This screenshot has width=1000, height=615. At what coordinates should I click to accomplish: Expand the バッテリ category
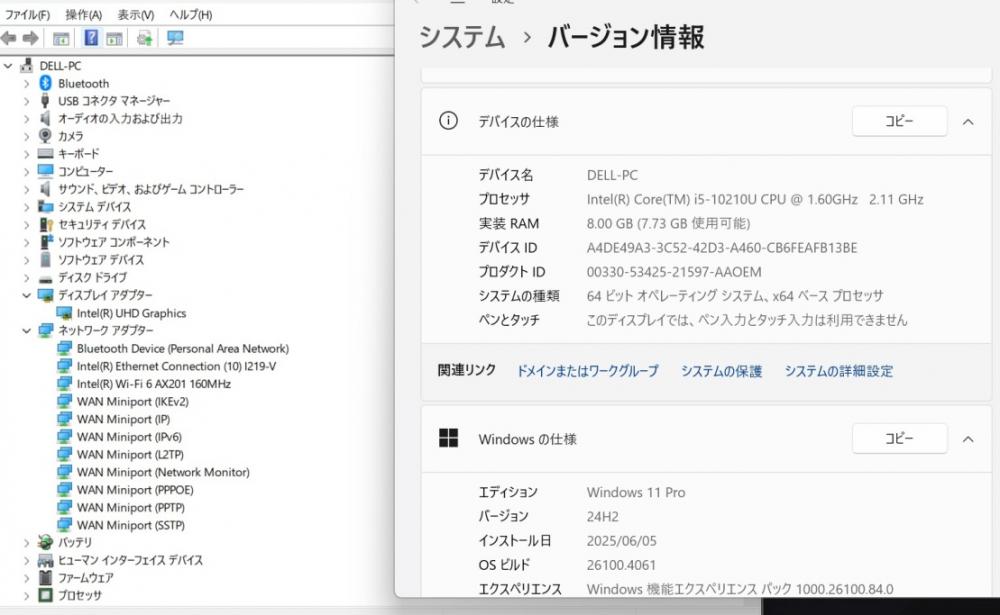pyautogui.click(x=26, y=543)
